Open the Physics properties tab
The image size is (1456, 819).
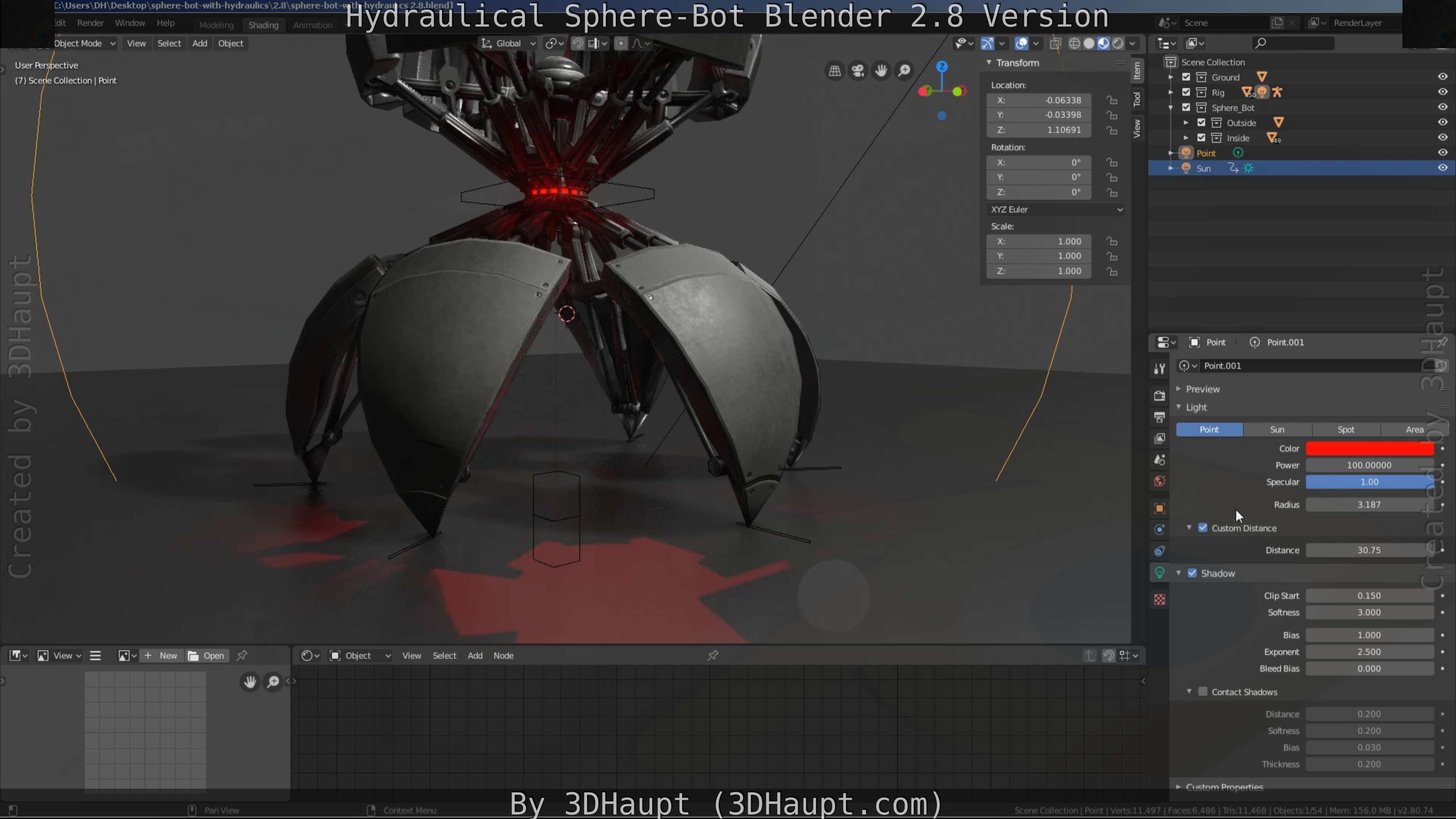(x=1159, y=530)
